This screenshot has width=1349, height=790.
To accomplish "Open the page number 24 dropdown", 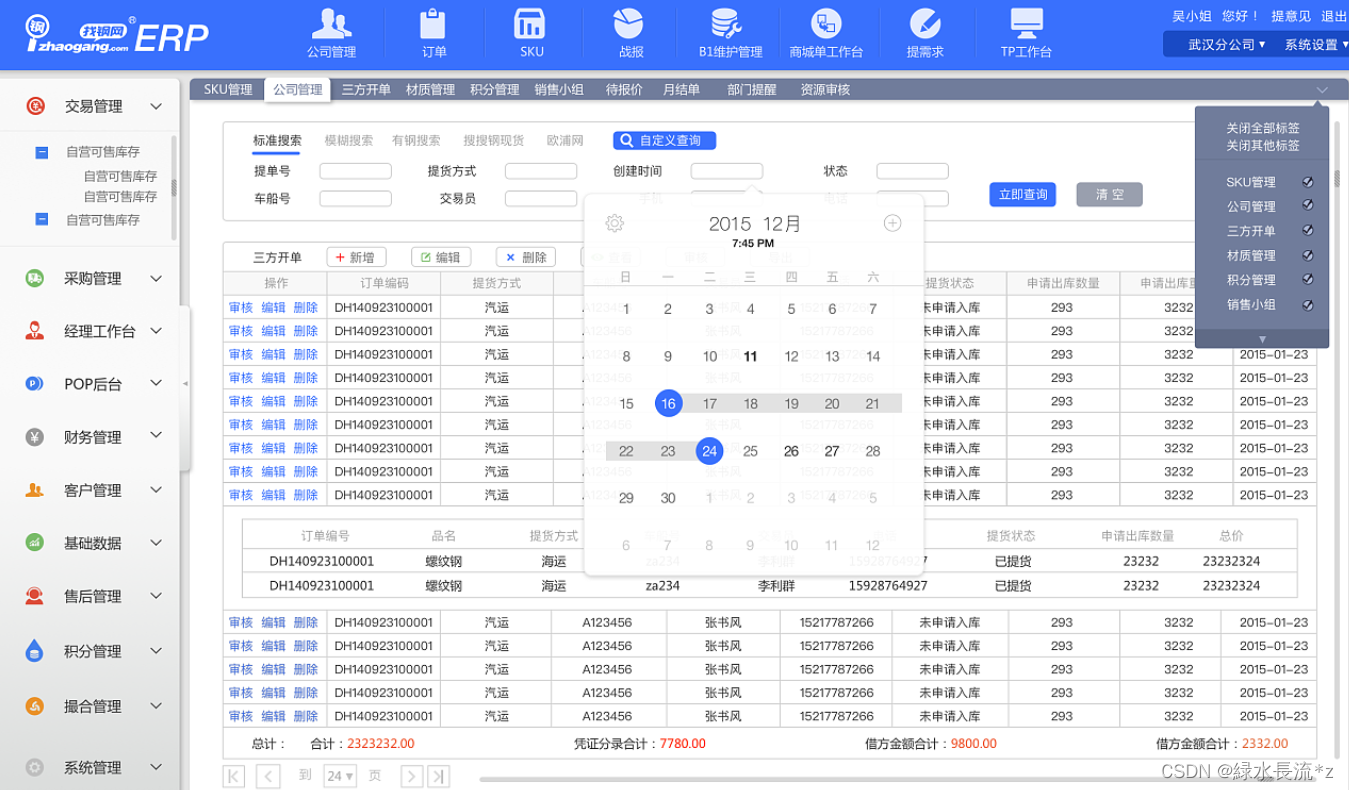I will [340, 776].
